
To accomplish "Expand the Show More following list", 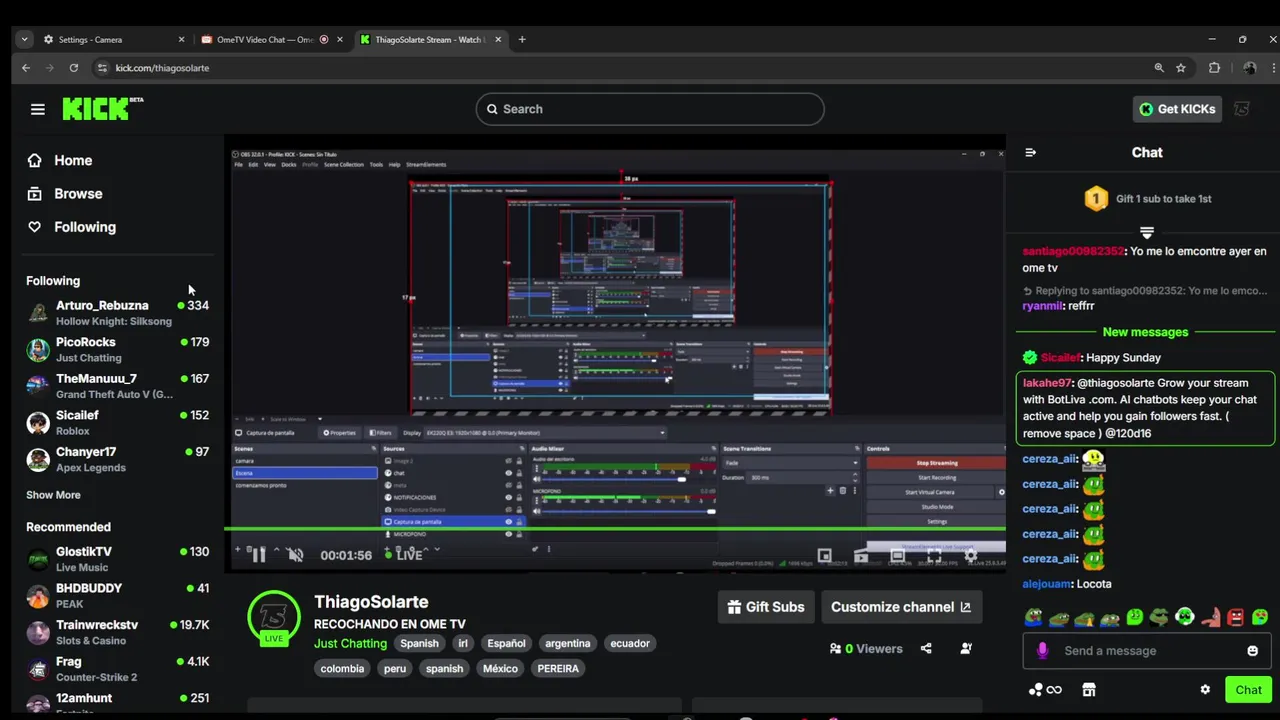I will click(x=53, y=495).
